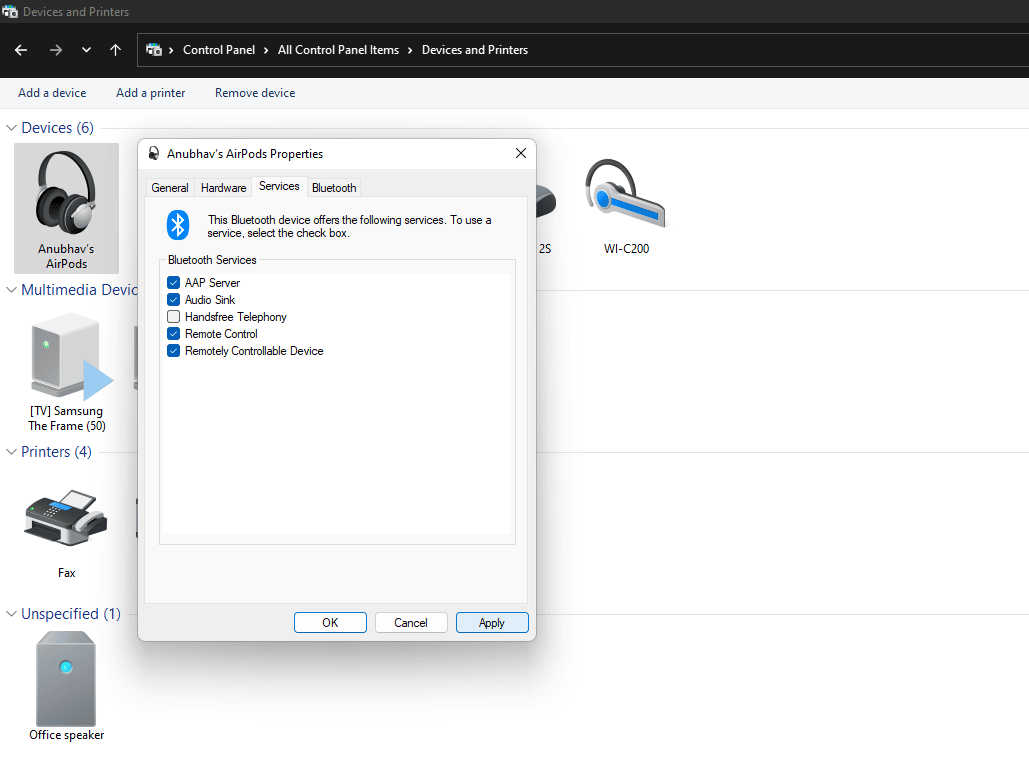This screenshot has height=757, width=1029.
Task: Go forward with the forward arrow
Action: click(56, 50)
